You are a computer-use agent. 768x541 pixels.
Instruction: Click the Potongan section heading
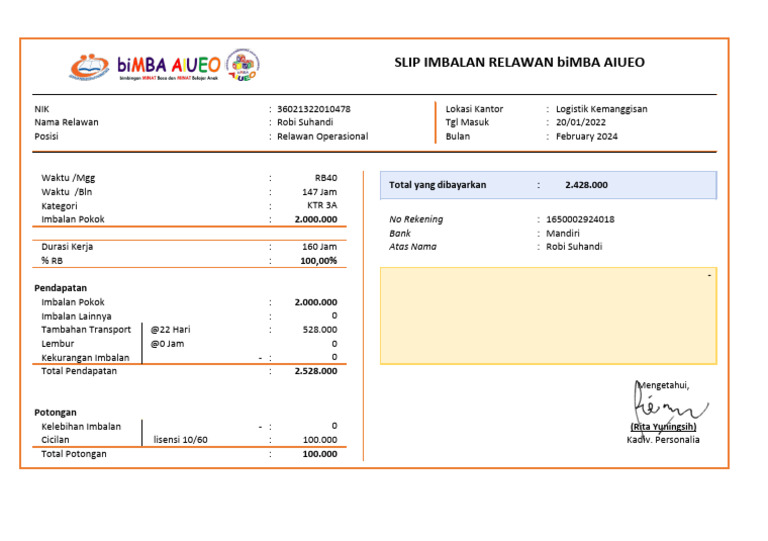[x=55, y=412]
